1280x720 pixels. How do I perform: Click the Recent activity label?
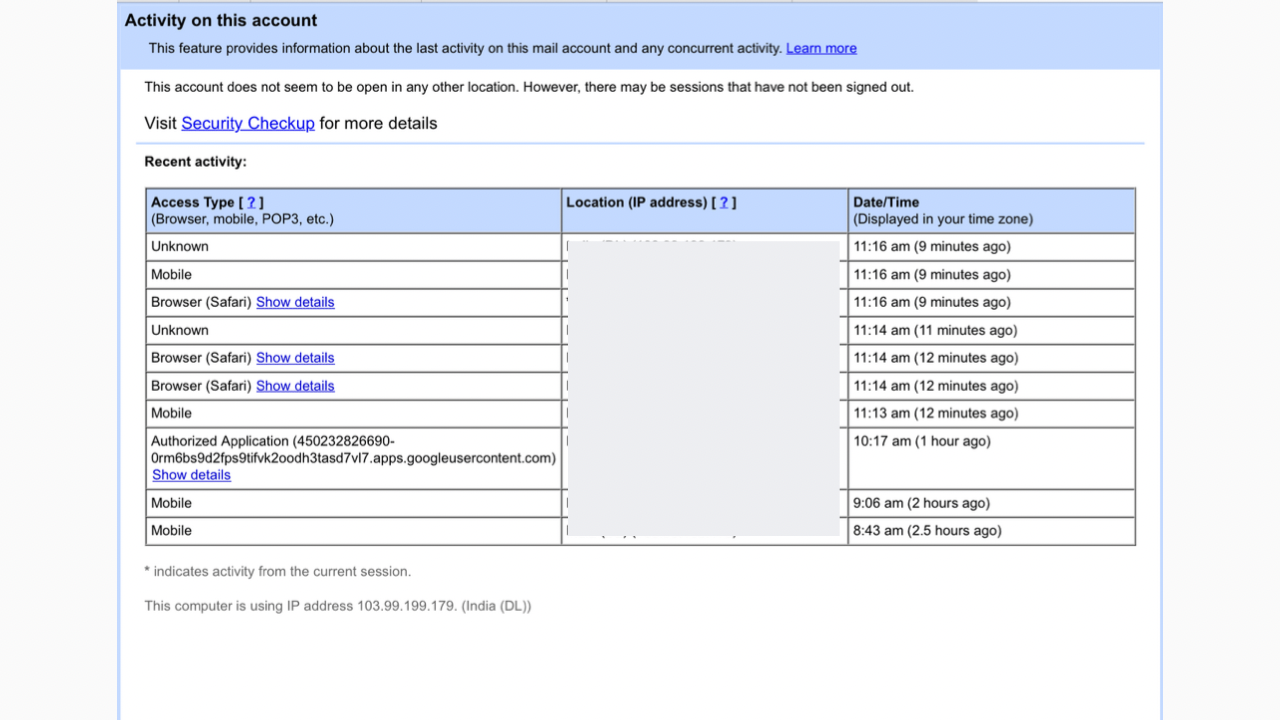[x=195, y=161]
